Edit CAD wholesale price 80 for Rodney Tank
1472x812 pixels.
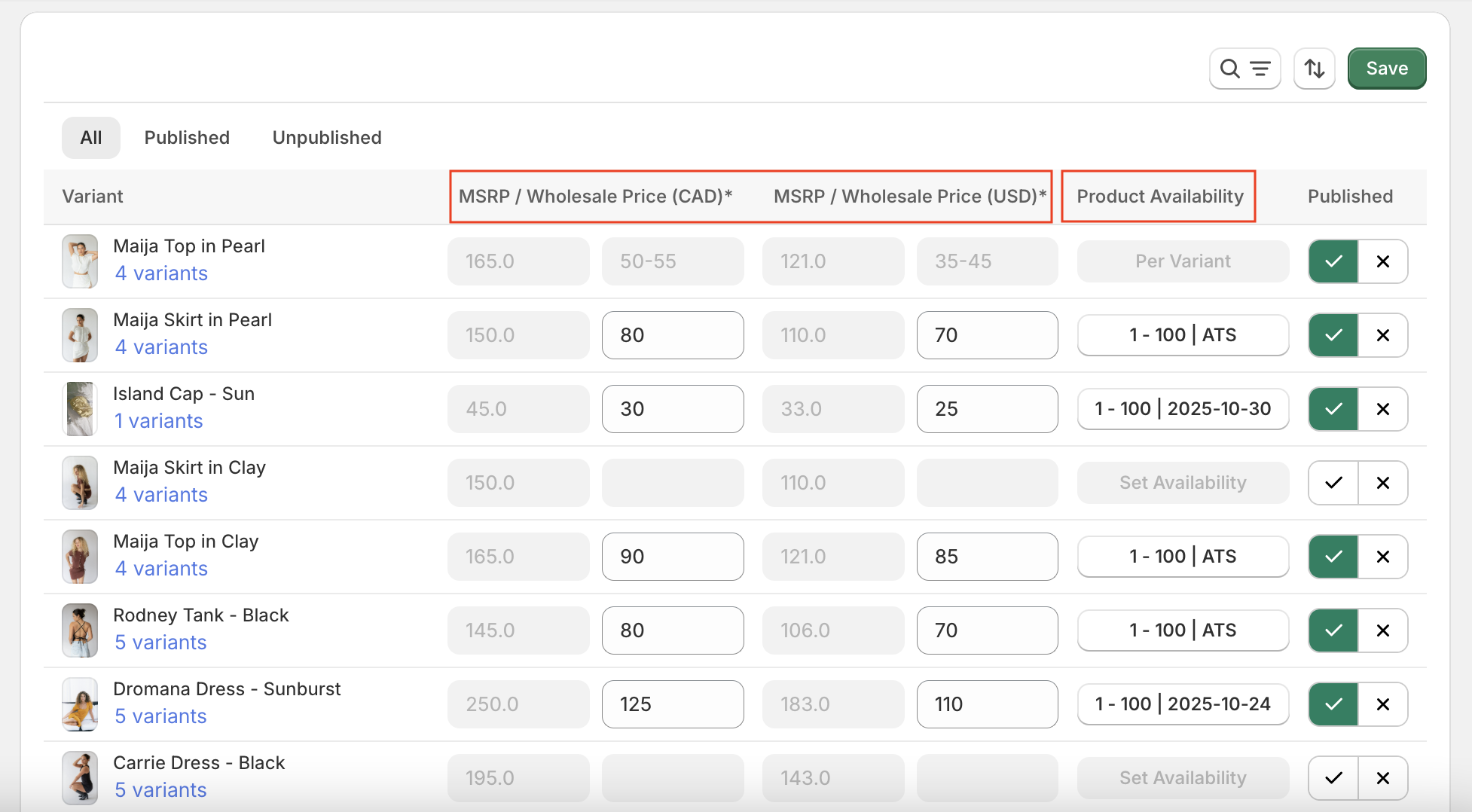coord(673,630)
